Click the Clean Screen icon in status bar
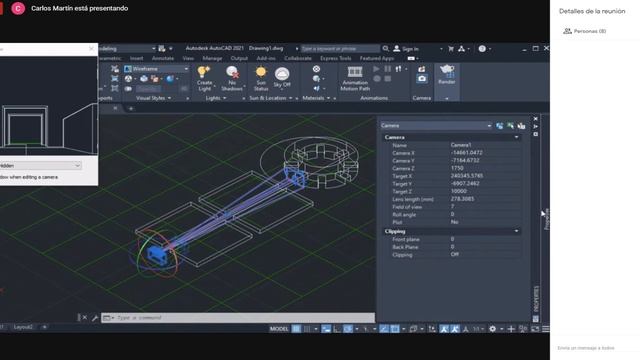This screenshot has width=640, height=360. pyautogui.click(x=535, y=329)
